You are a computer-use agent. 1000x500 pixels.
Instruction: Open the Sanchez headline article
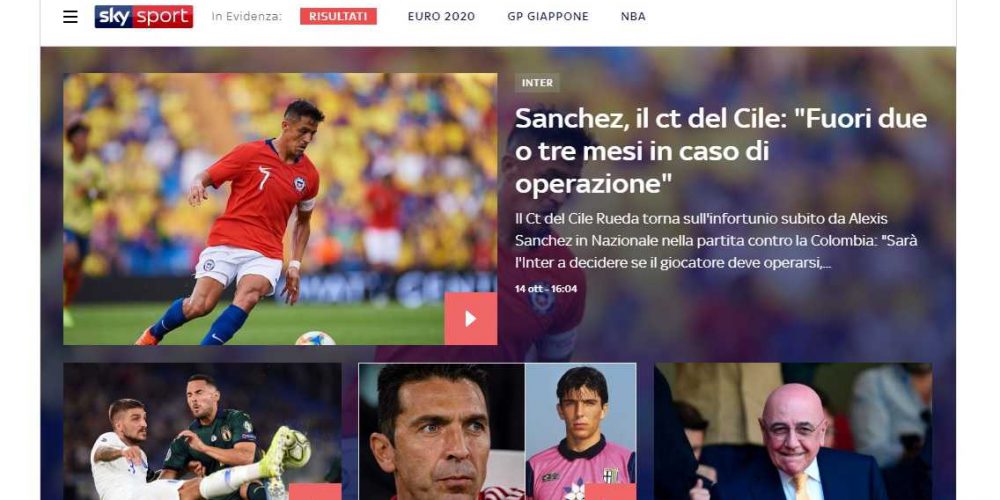click(x=721, y=152)
